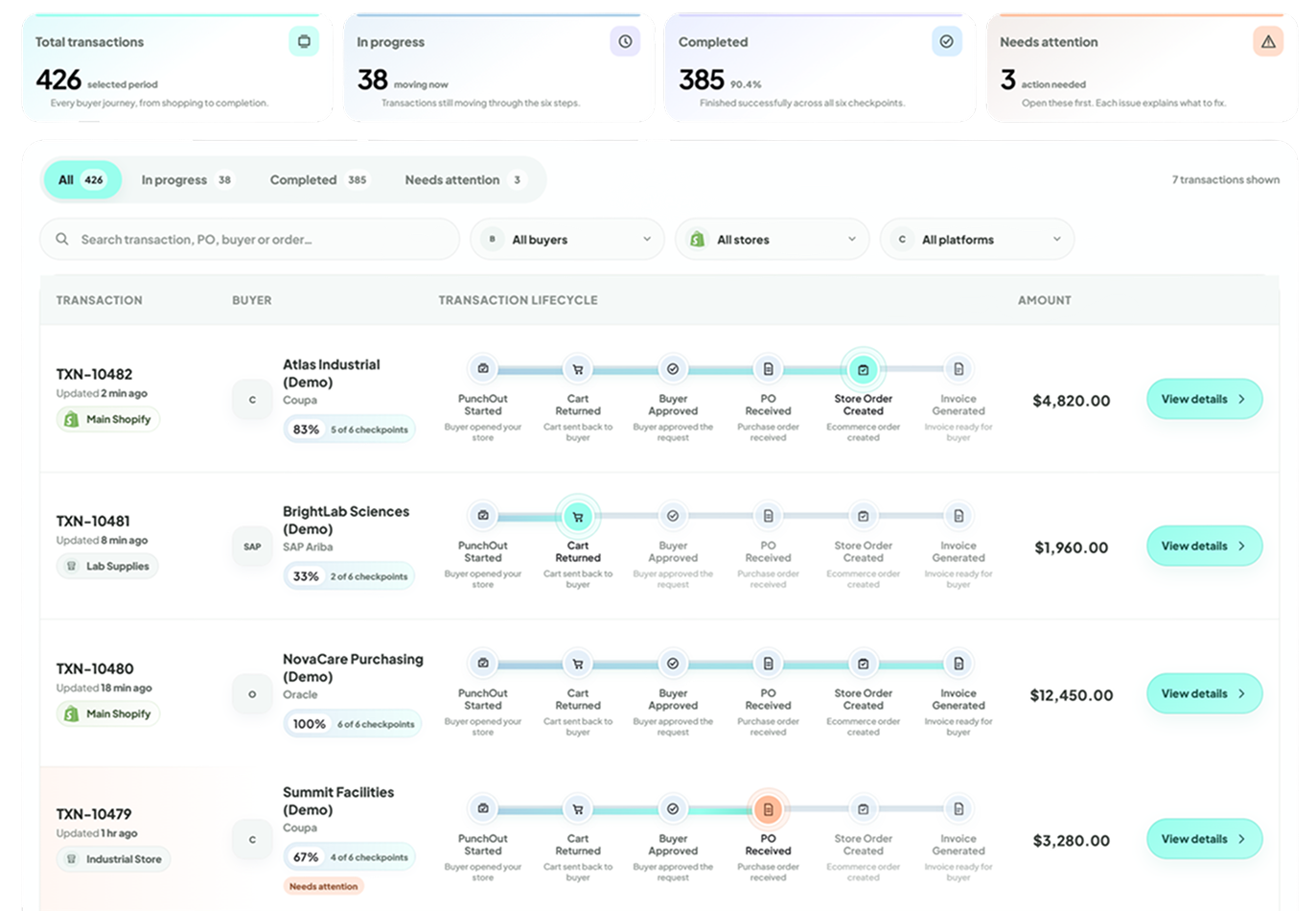Click the checkmark icon on Completed card
1316x911 pixels.
click(946, 41)
